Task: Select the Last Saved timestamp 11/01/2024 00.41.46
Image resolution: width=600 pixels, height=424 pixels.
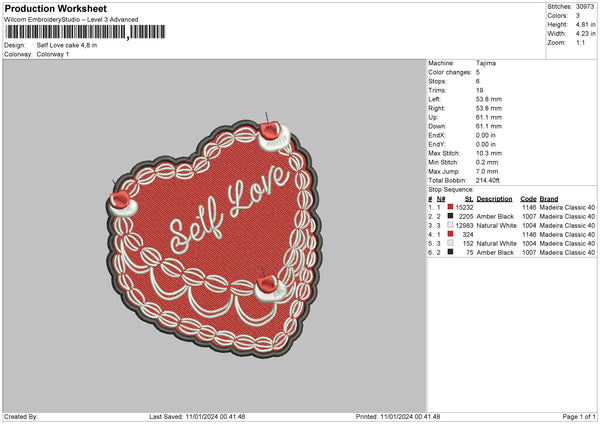Action: tap(215, 416)
